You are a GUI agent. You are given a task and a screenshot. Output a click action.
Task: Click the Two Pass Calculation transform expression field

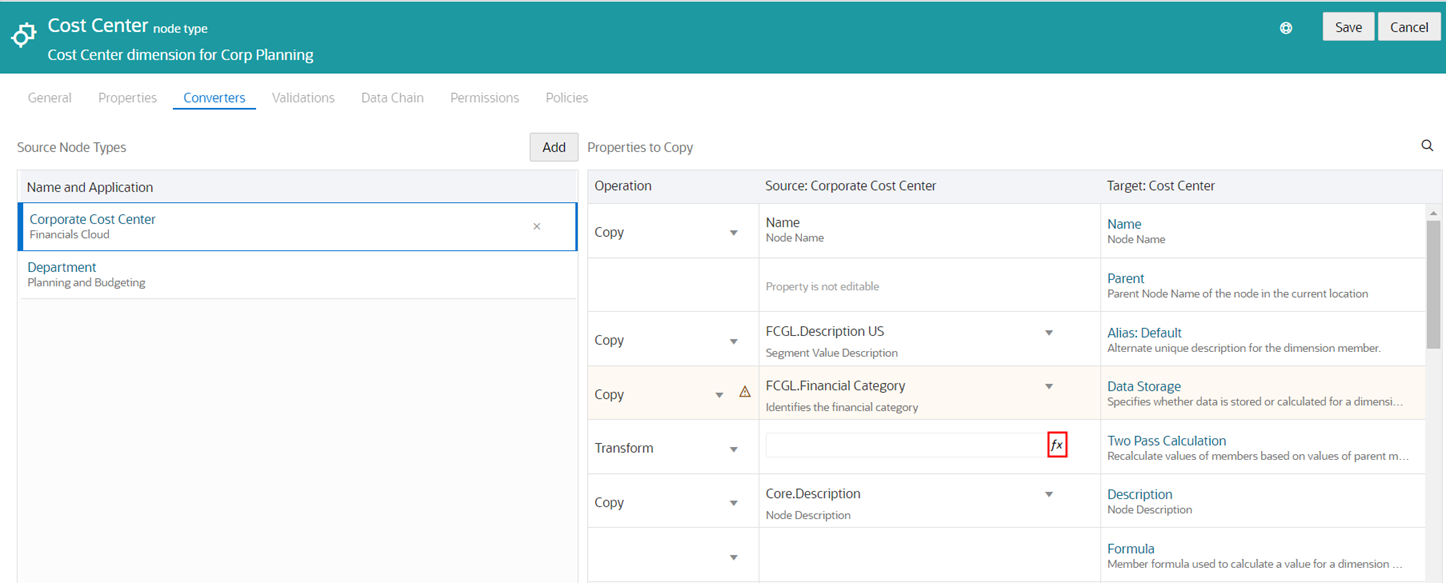906,445
